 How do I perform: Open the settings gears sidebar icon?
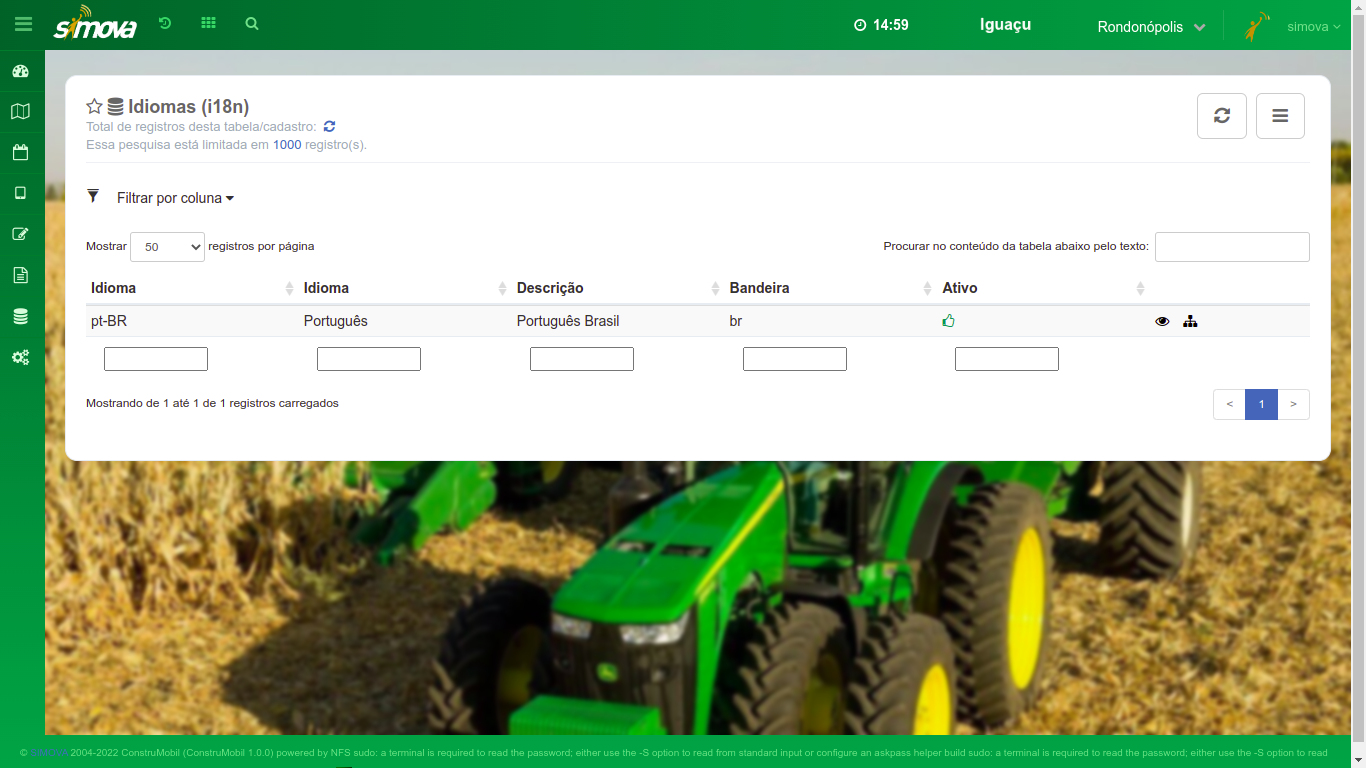click(20, 357)
